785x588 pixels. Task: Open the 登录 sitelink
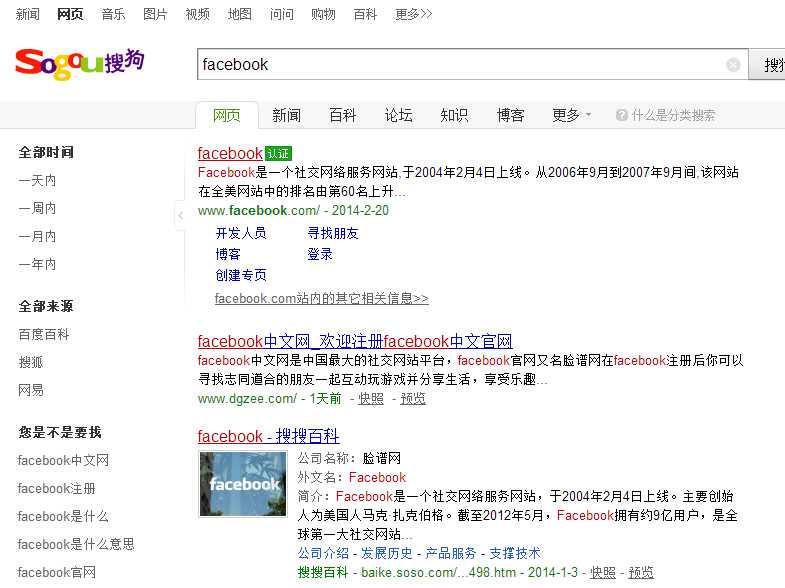coord(320,254)
